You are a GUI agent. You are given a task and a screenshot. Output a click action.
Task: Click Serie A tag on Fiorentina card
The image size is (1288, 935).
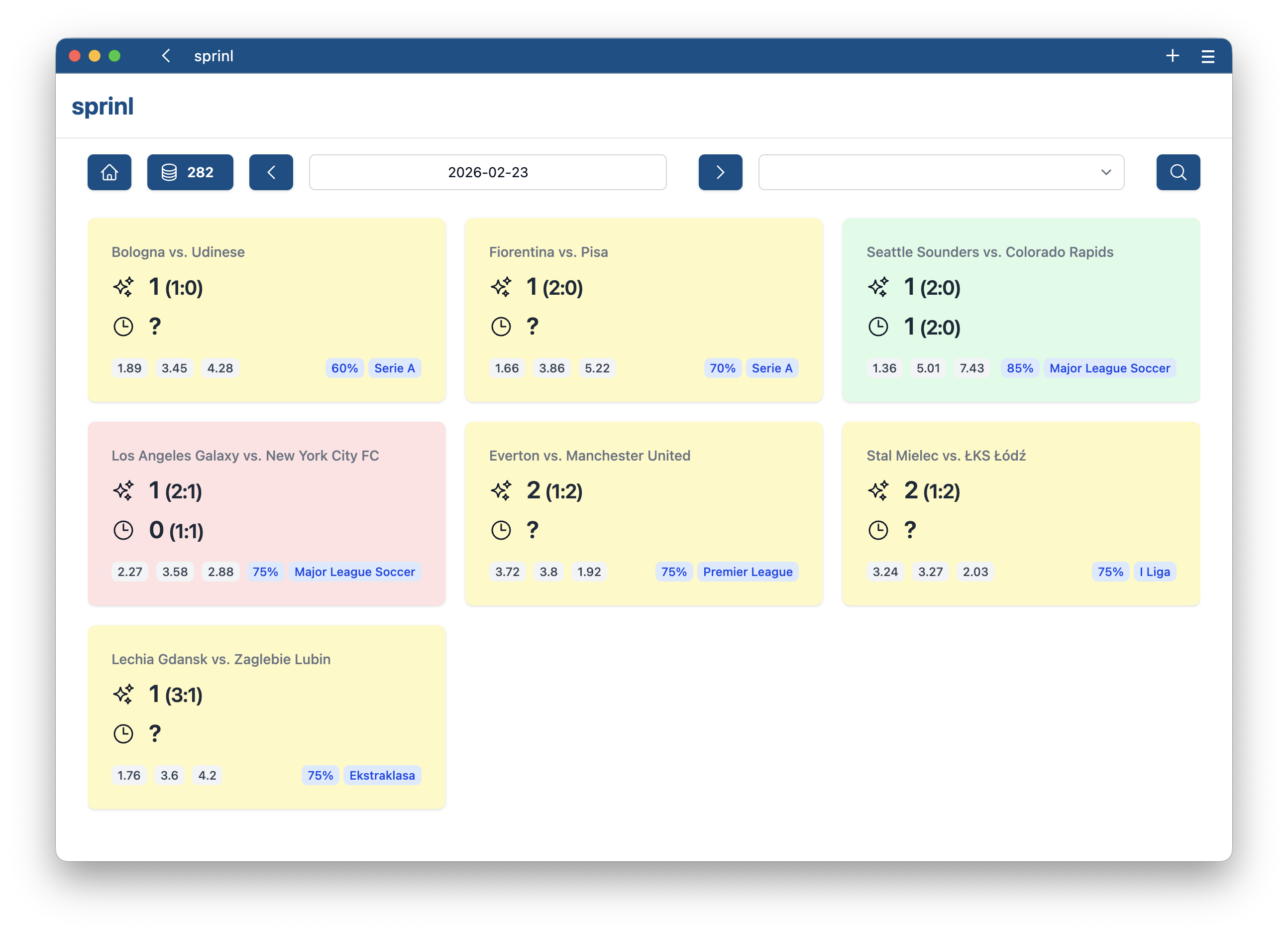771,368
